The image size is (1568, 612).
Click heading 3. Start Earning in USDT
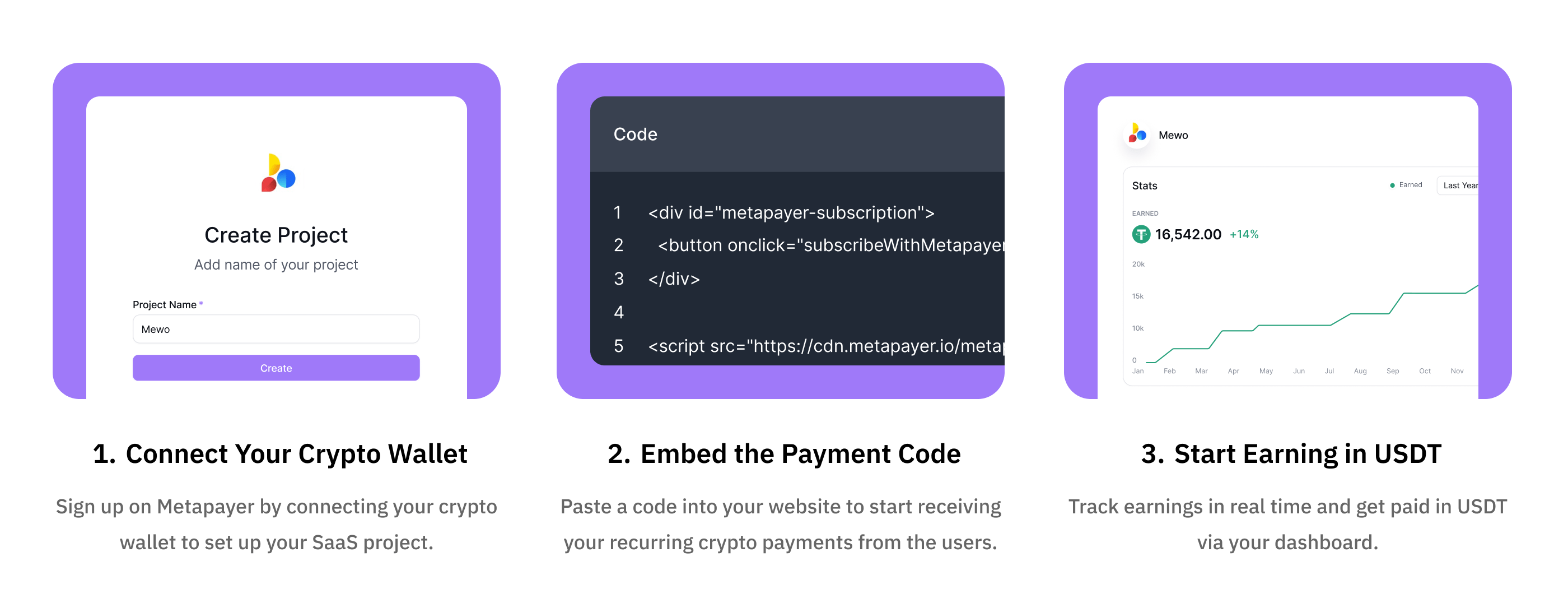click(1291, 455)
